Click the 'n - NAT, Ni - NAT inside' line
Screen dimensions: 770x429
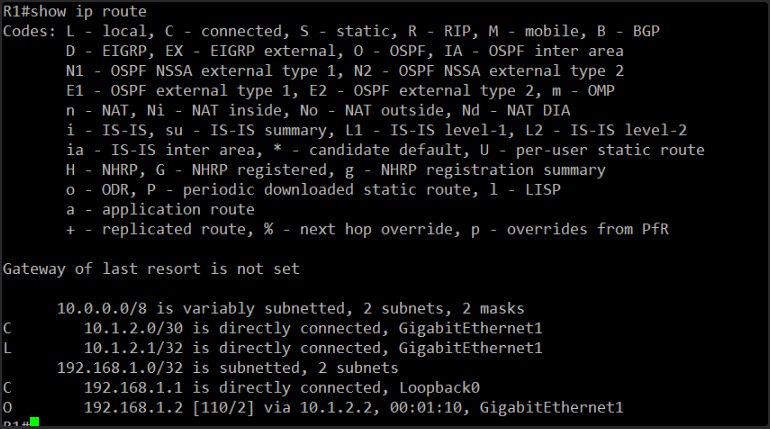(318, 110)
